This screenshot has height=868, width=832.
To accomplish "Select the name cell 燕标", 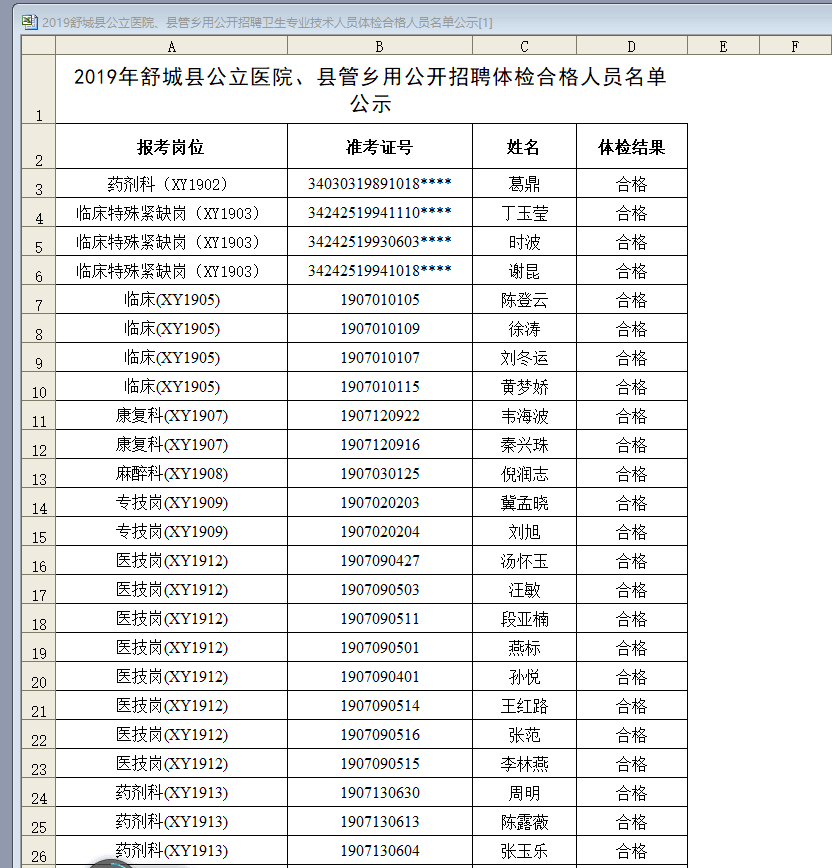I will (524, 648).
